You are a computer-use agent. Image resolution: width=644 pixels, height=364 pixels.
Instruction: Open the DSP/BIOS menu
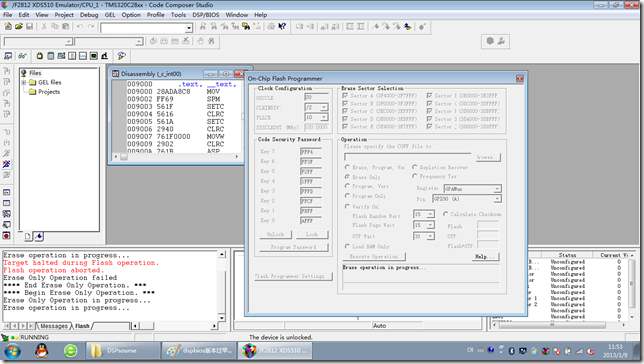coord(205,15)
